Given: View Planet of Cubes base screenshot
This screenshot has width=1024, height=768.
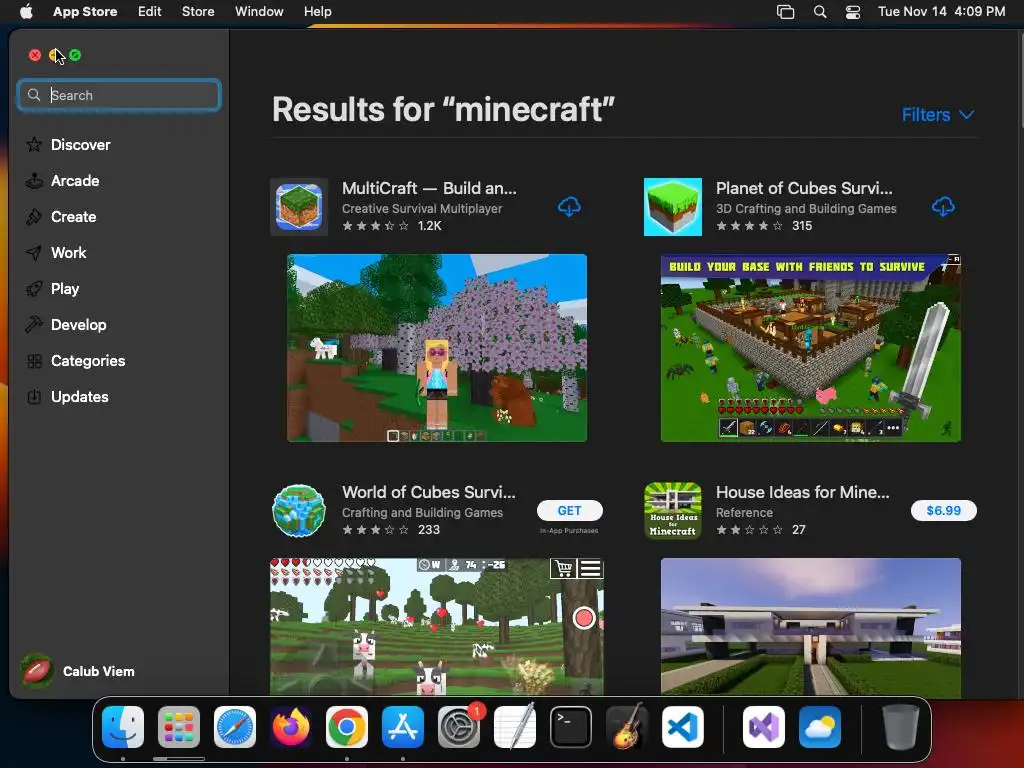Looking at the screenshot, I should click(810, 348).
